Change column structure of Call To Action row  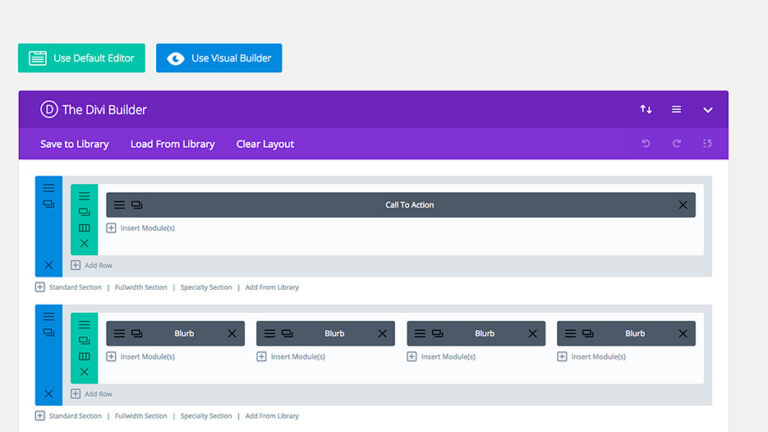coord(84,228)
